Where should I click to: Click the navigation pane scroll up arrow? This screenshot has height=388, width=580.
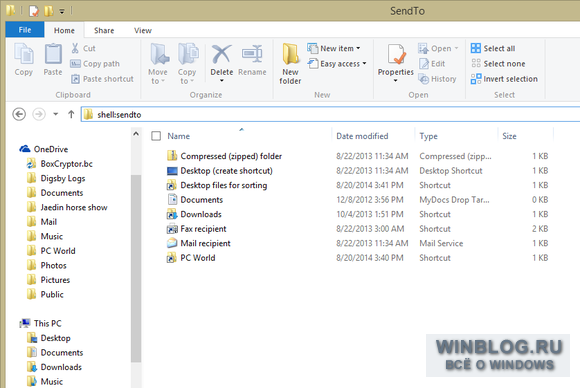click(x=136, y=134)
